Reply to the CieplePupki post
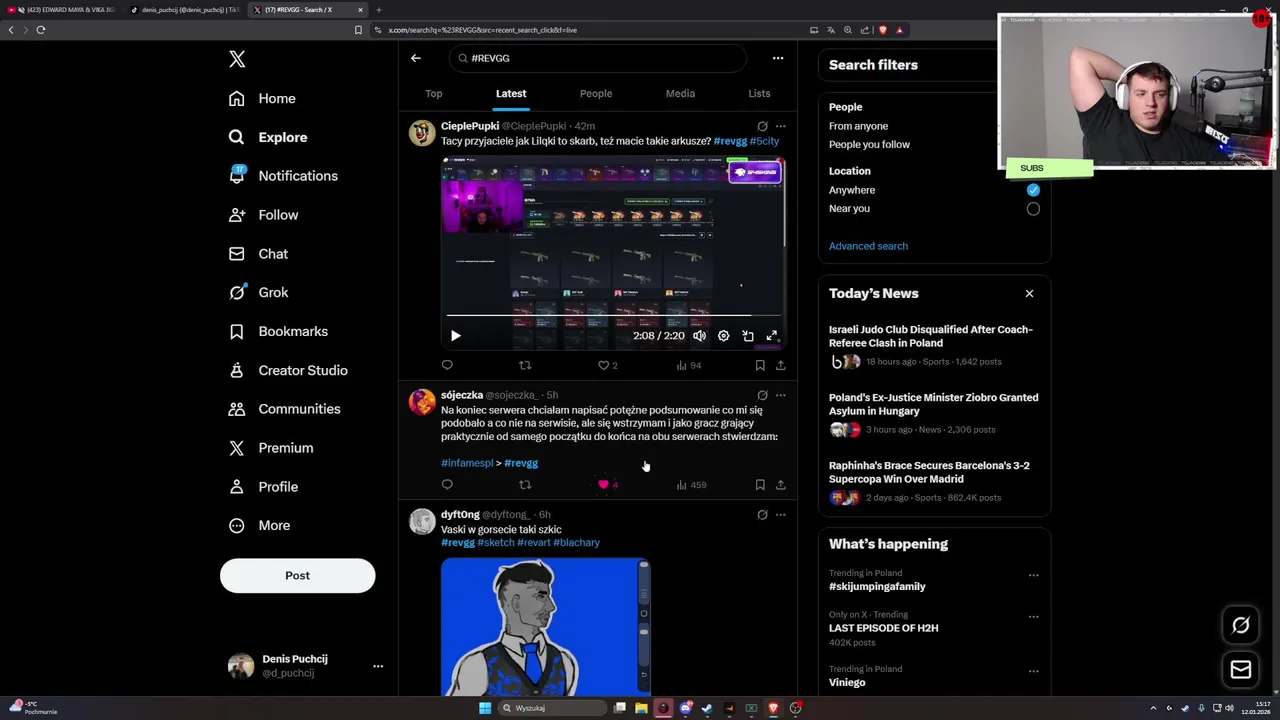The image size is (1280, 720). tap(447, 365)
